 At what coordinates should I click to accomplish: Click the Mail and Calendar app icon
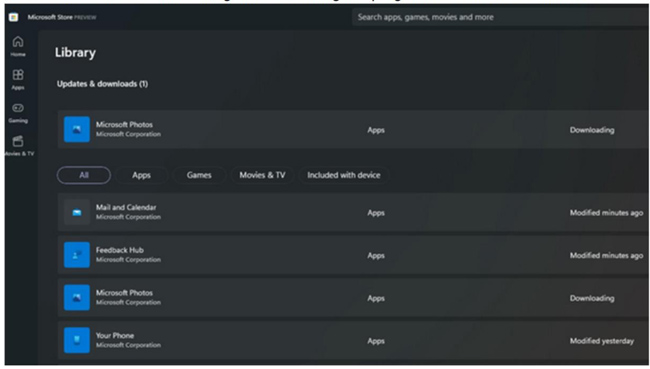click(77, 212)
